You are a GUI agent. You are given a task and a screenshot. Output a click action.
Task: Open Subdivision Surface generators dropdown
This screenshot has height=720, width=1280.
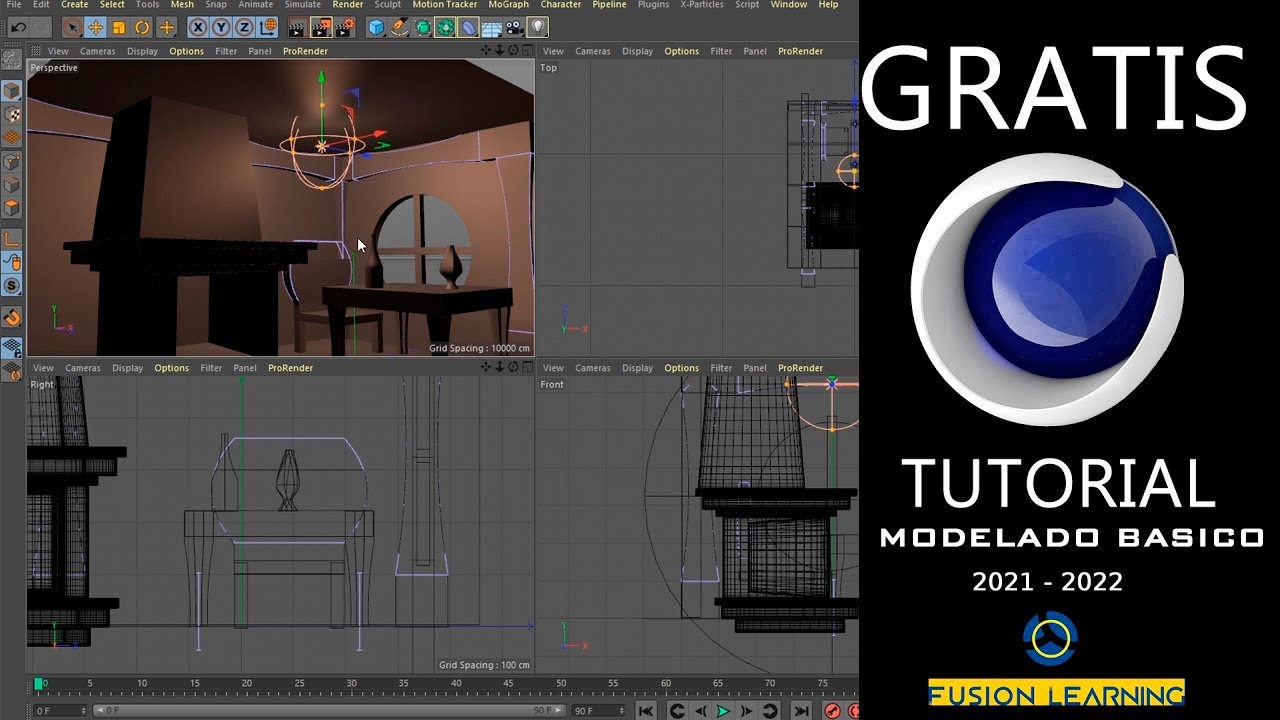click(422, 28)
